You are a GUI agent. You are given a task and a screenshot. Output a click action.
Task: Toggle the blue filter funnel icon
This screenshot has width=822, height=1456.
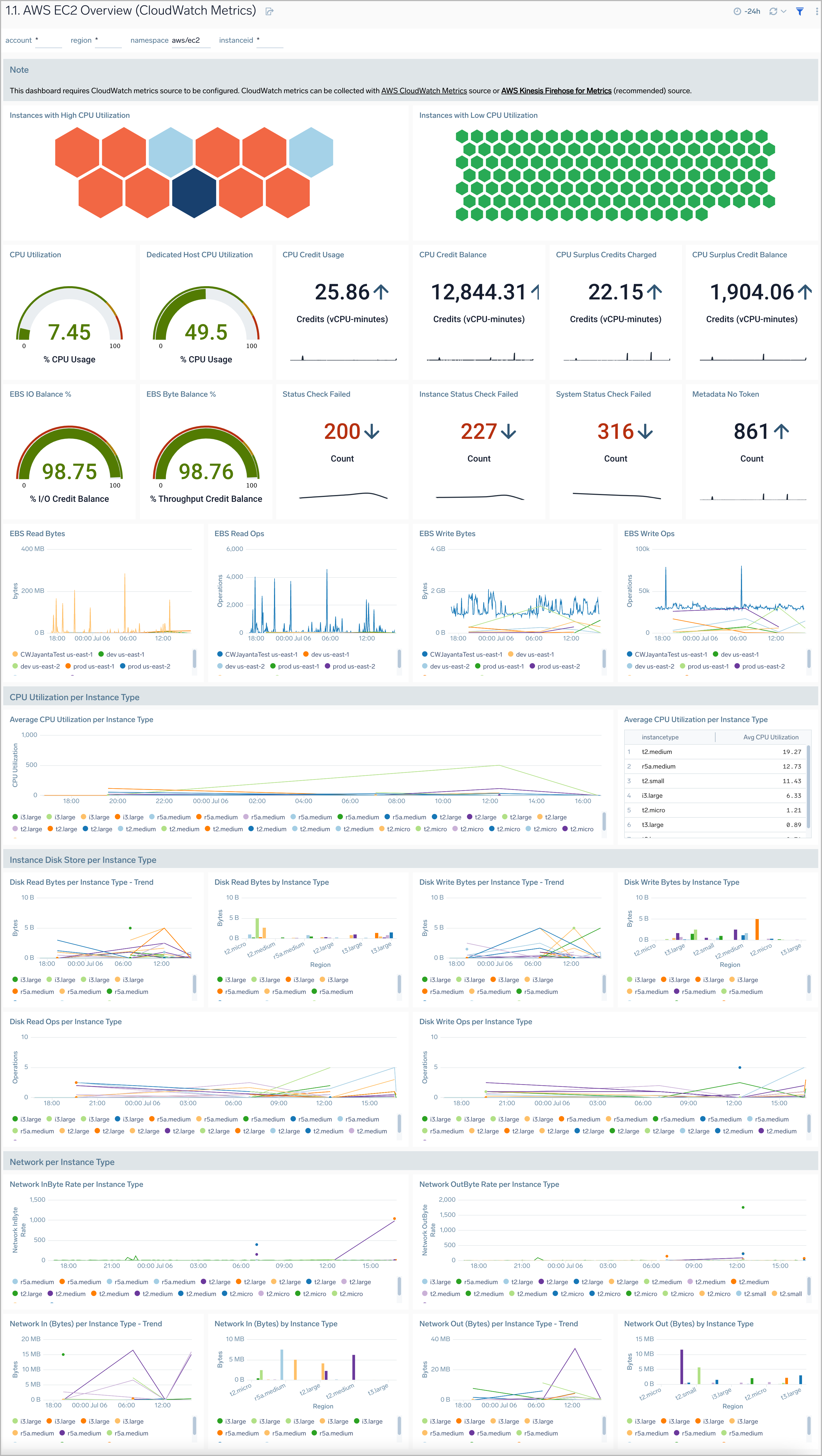(x=800, y=11)
